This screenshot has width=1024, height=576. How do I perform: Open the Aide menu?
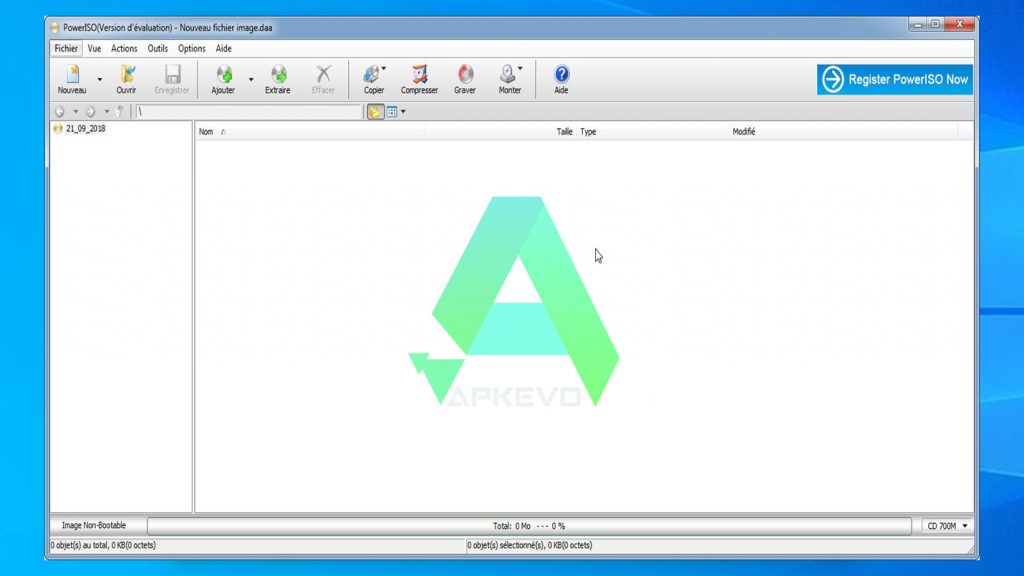[223, 48]
